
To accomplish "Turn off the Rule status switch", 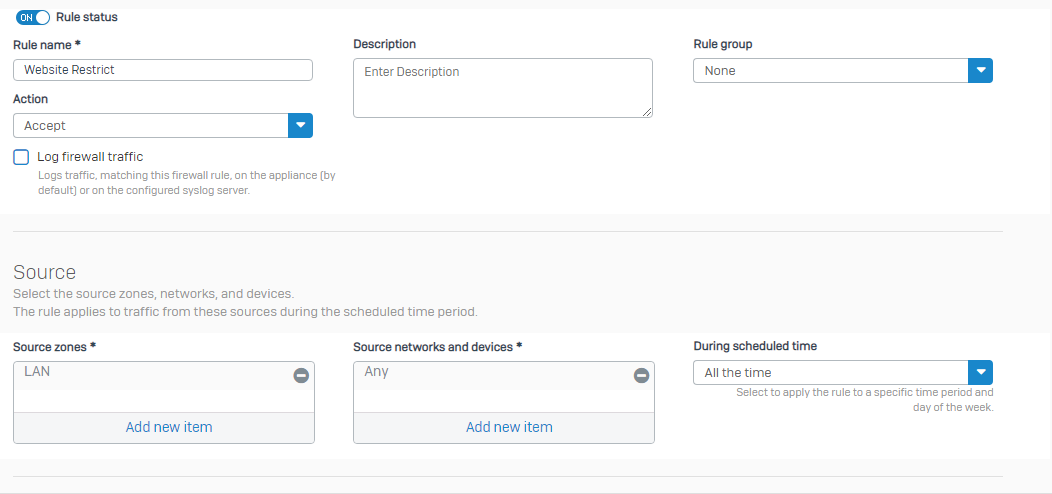I will [33, 17].
